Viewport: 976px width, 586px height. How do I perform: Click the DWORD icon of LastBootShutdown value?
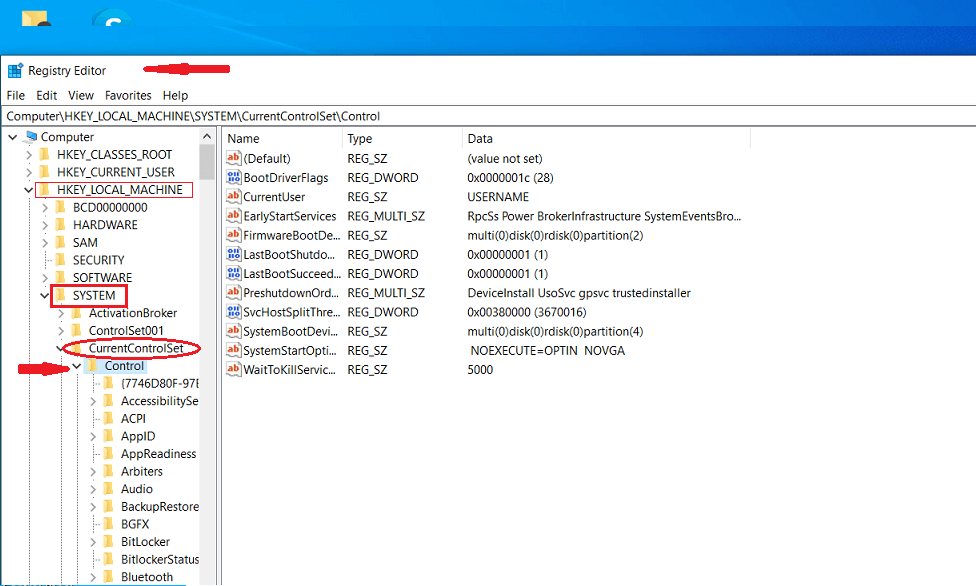233,254
